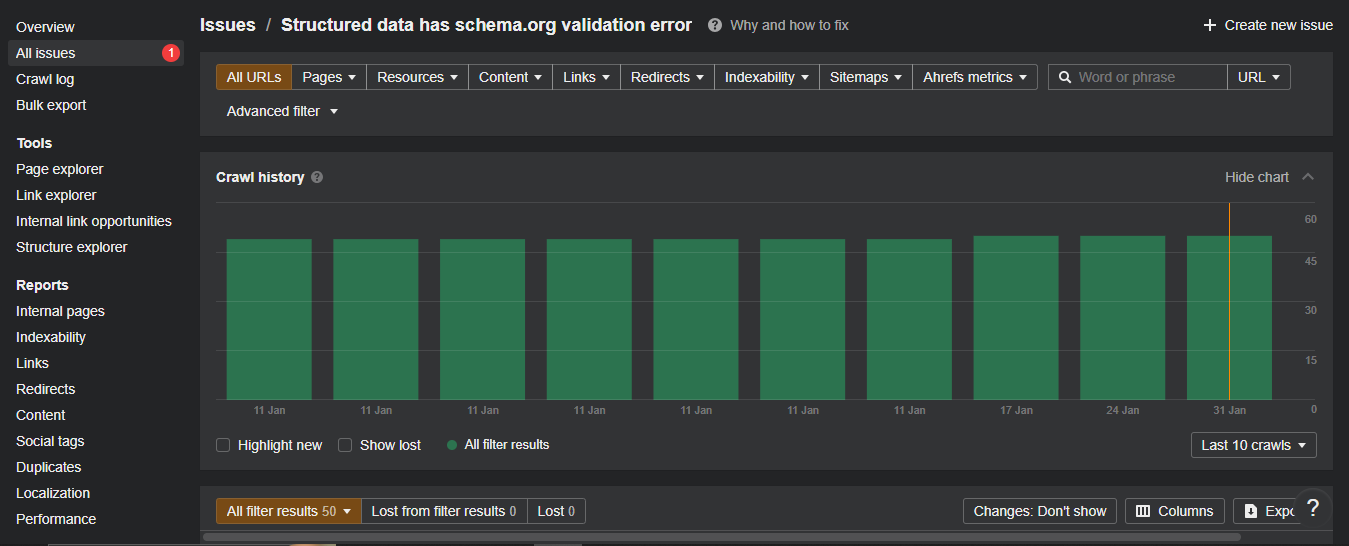Click the question mark icon beside Crawl history
Screen dimensions: 1349x546
tap(317, 177)
